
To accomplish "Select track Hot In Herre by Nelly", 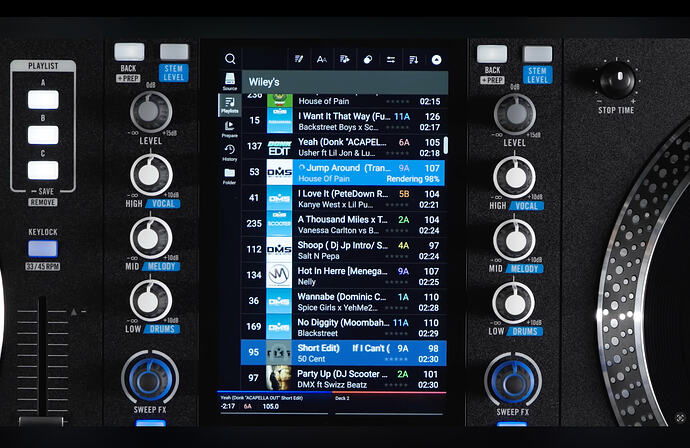I will (344, 276).
